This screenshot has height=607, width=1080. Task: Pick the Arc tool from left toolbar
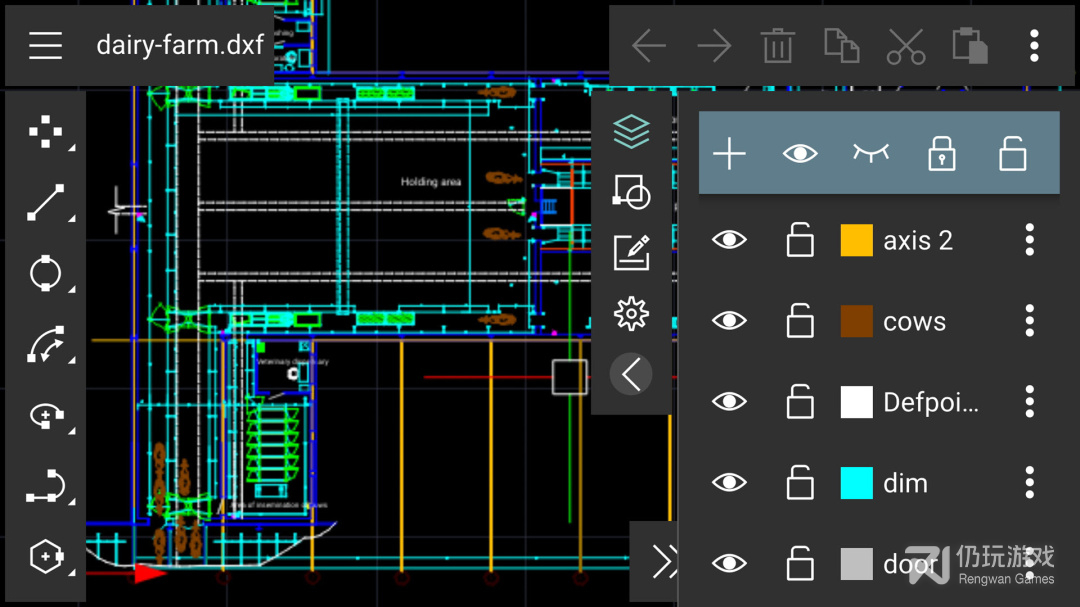tap(45, 345)
